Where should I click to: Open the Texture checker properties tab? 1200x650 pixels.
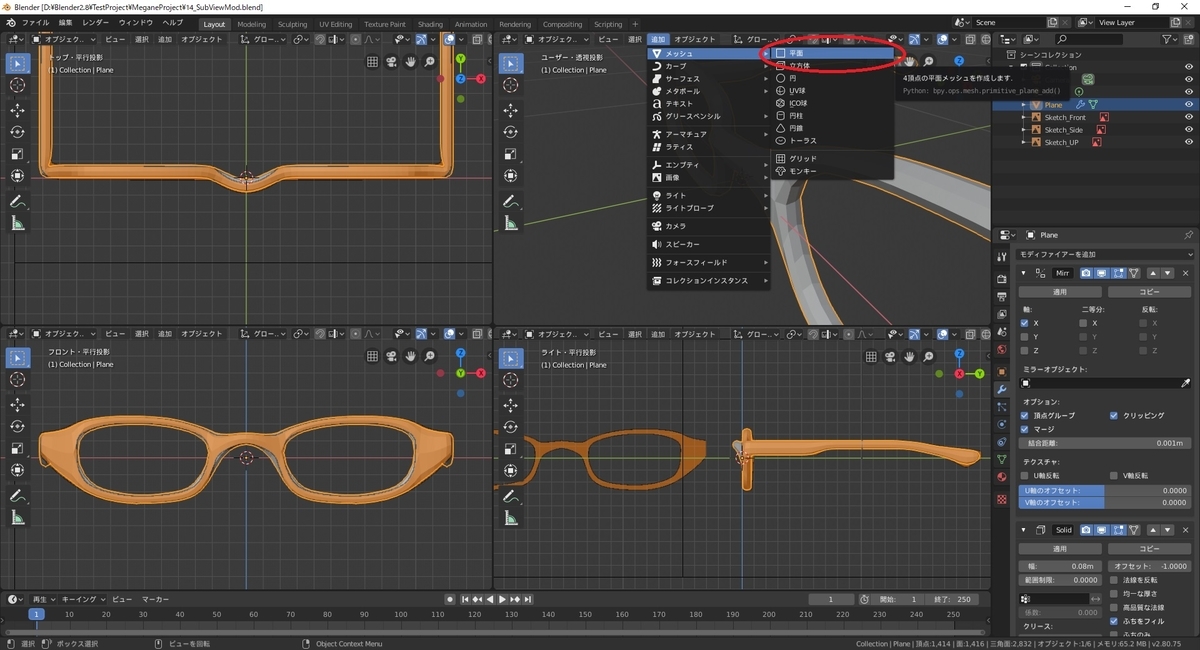(x=1002, y=498)
